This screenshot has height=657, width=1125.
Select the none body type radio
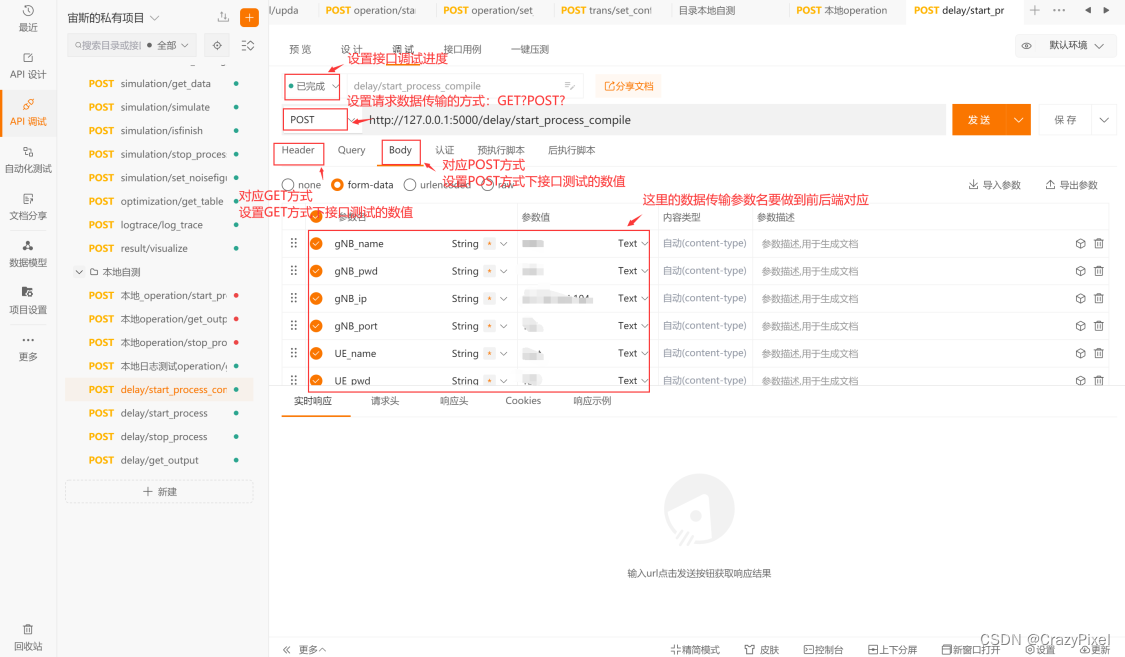click(x=288, y=184)
